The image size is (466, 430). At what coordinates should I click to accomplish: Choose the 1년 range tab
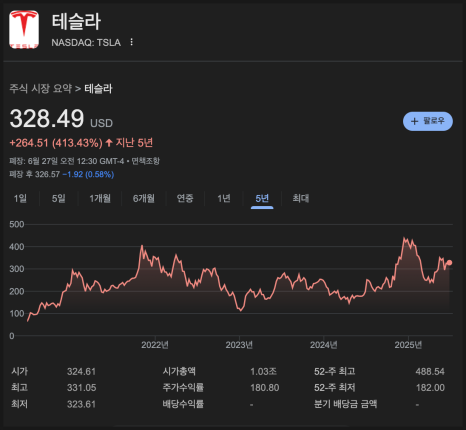coord(224,199)
